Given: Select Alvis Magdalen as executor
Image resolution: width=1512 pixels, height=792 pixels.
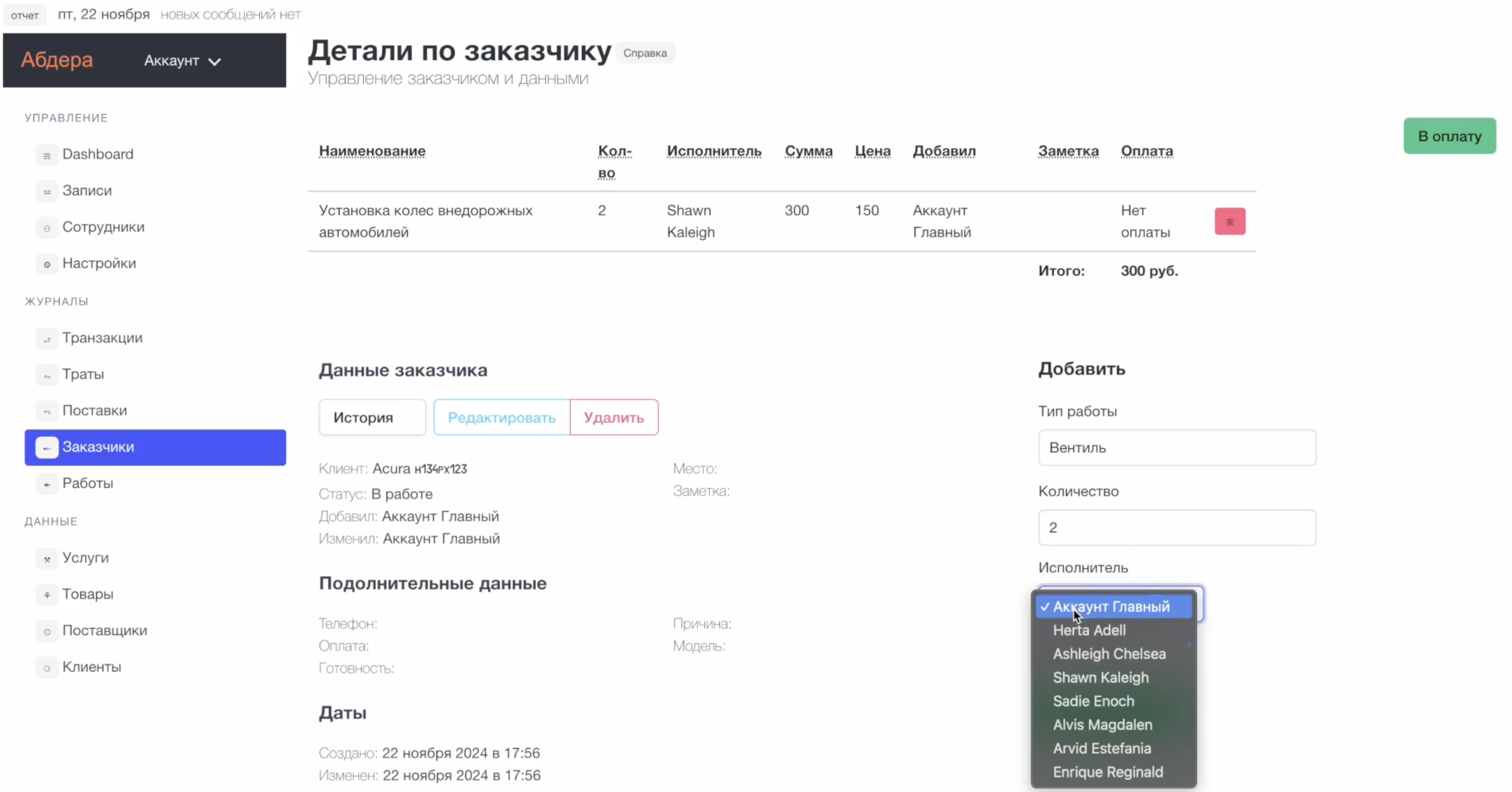Looking at the screenshot, I should tap(1102, 725).
